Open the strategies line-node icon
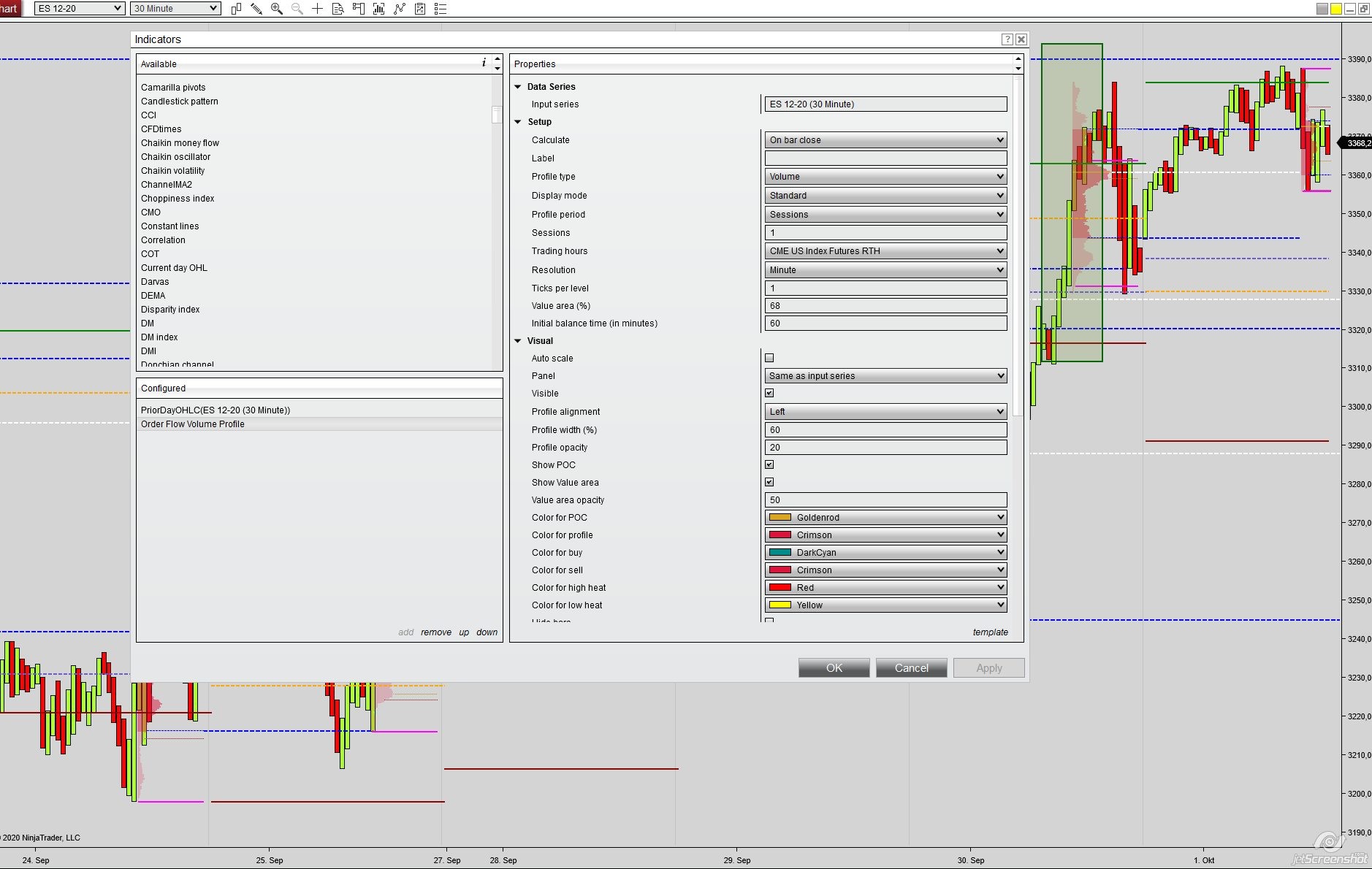This screenshot has width=1372, height=869. click(400, 9)
